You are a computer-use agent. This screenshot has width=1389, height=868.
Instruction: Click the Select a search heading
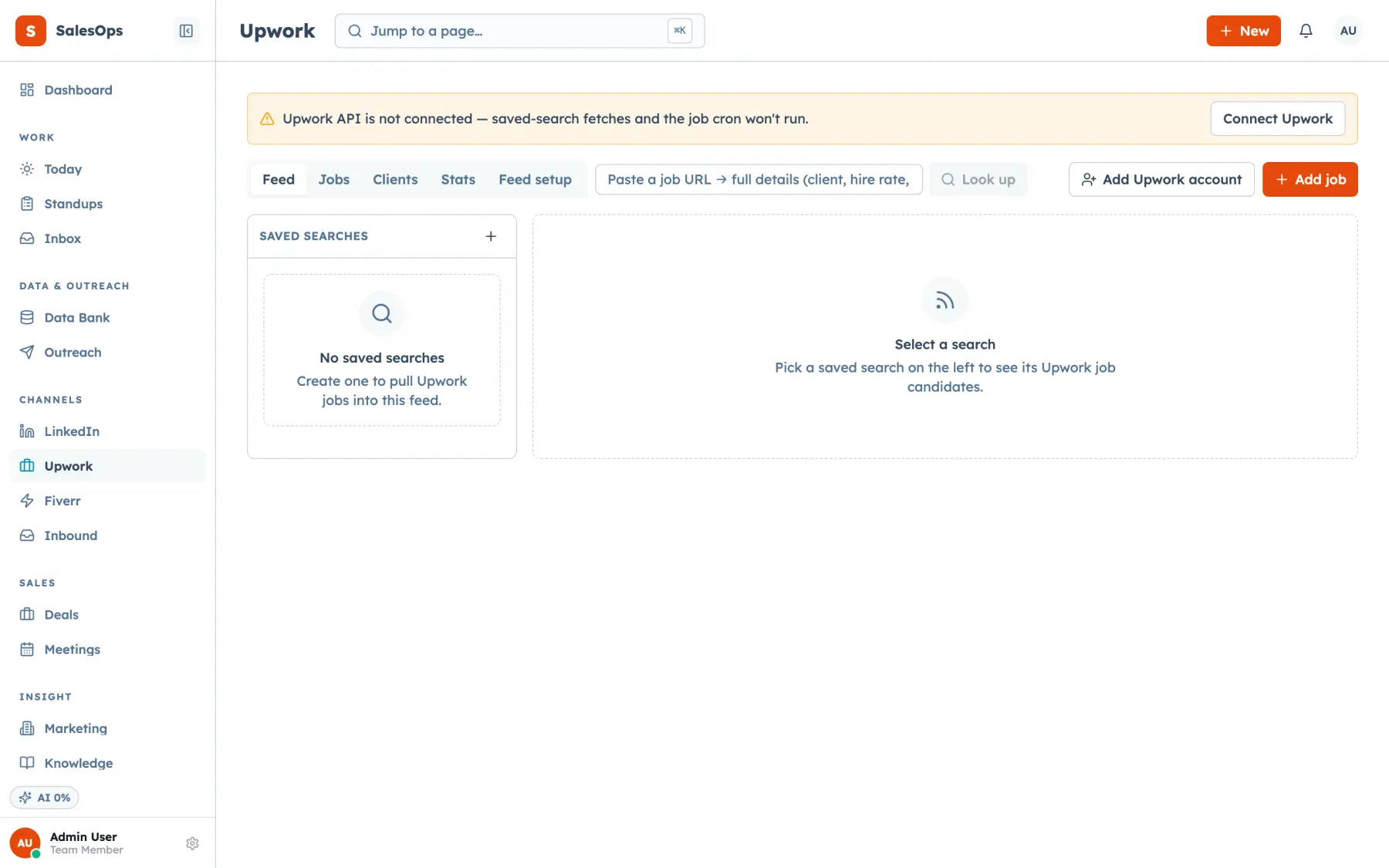coord(945,345)
